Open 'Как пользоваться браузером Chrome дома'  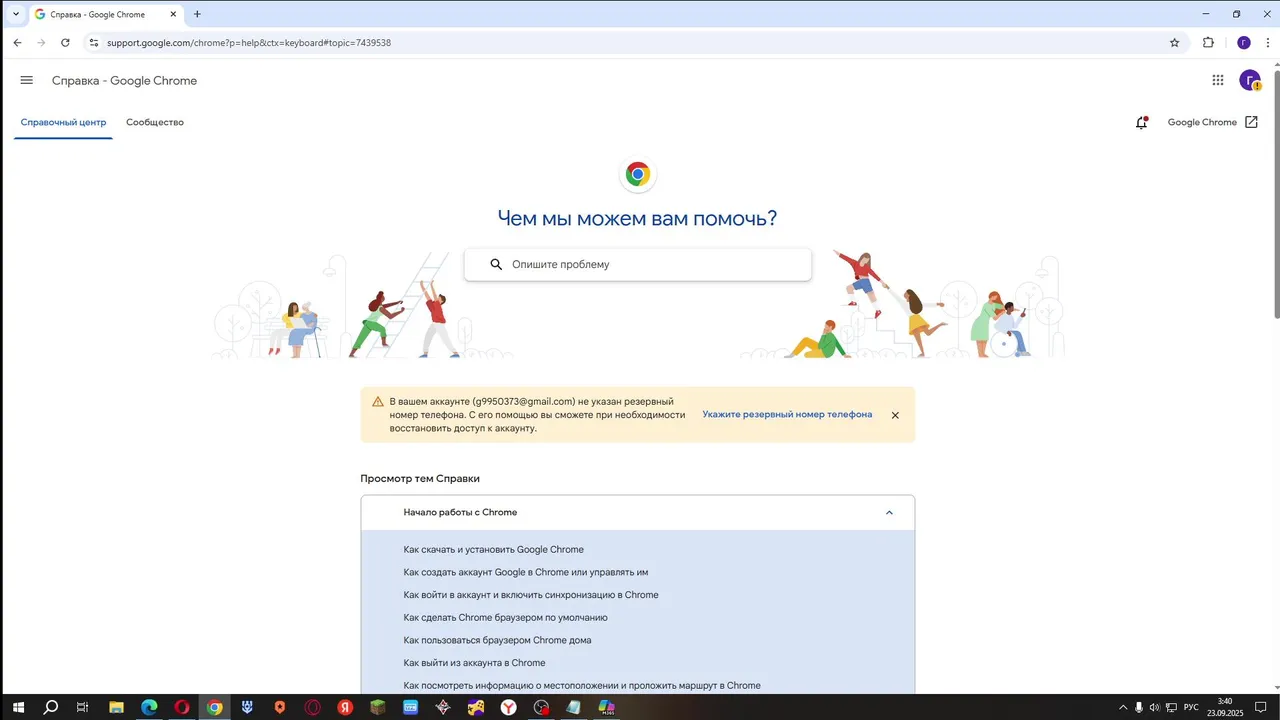pyautogui.click(x=497, y=640)
